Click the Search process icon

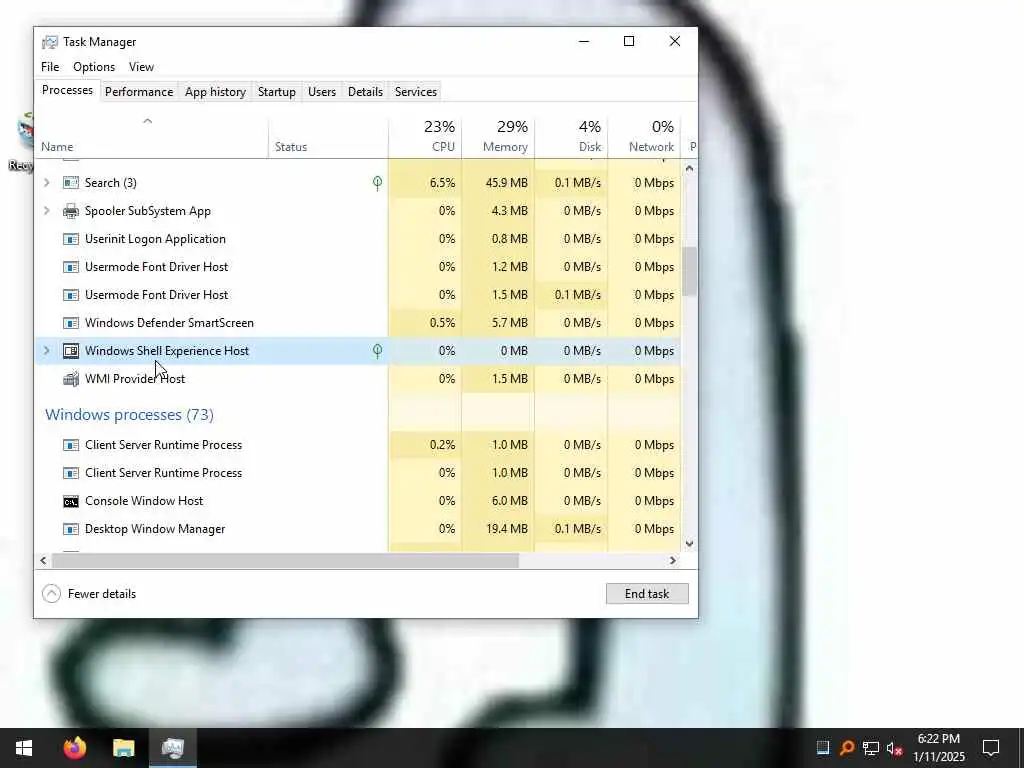point(71,183)
